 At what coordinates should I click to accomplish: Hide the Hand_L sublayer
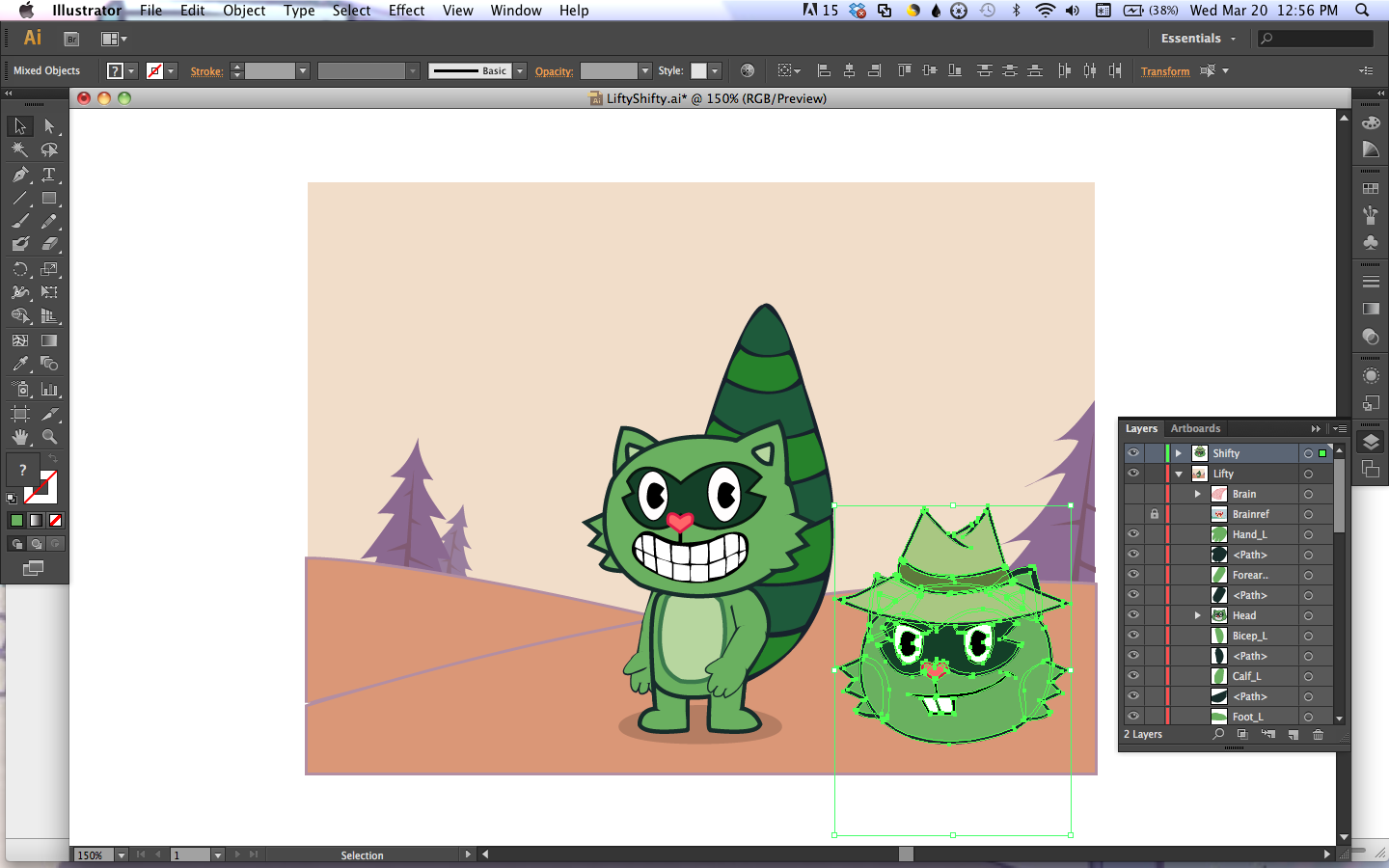[x=1133, y=534]
